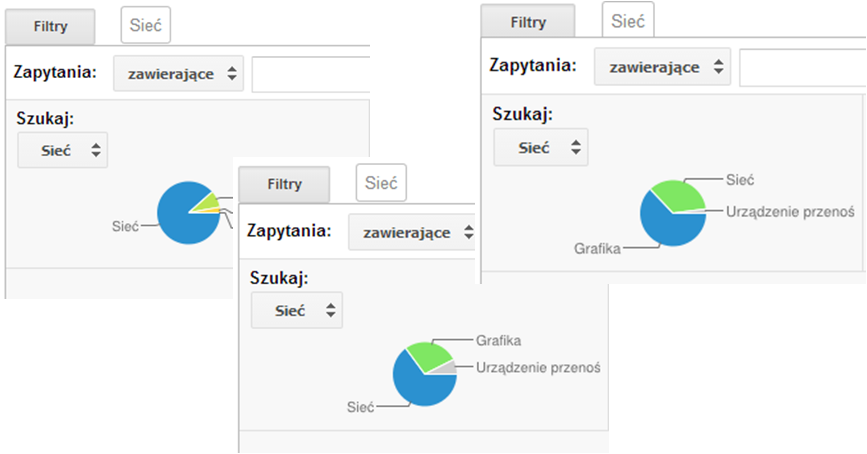Open the Szukaj Sieć dropdown in the top-left panel

[x=62, y=150]
